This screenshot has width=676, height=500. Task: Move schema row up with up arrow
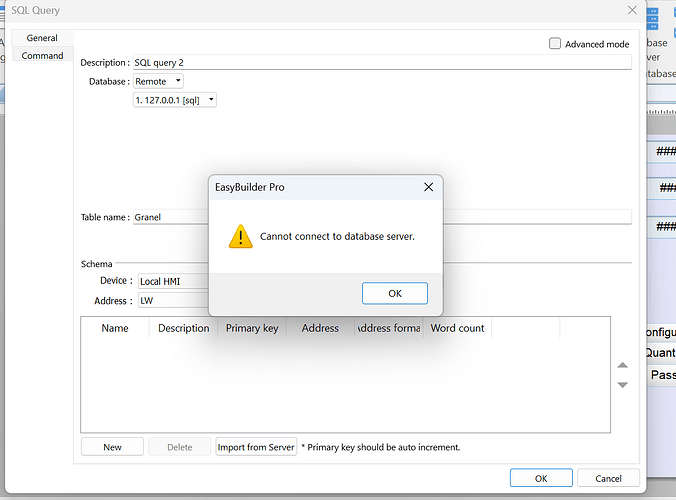pos(622,365)
